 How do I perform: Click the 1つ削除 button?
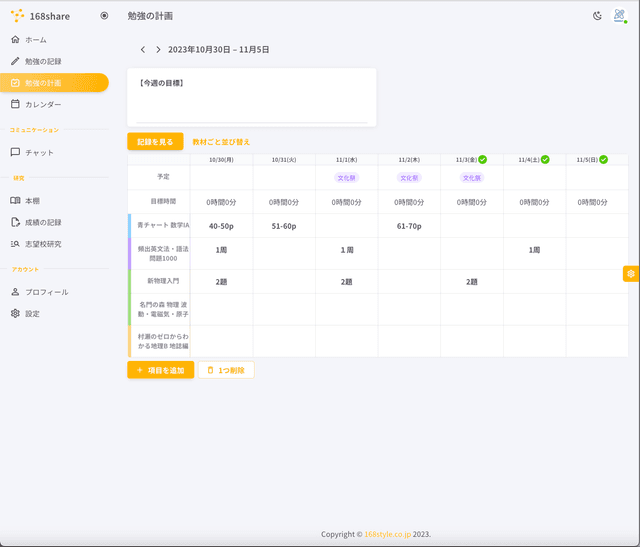click(x=226, y=370)
